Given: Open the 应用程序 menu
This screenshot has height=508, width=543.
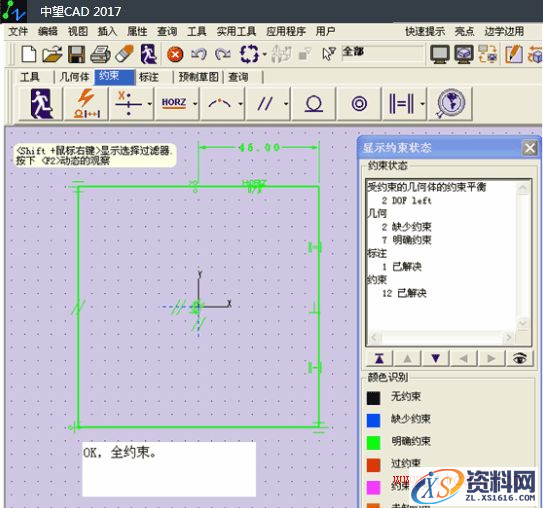Looking at the screenshot, I should coord(286,32).
